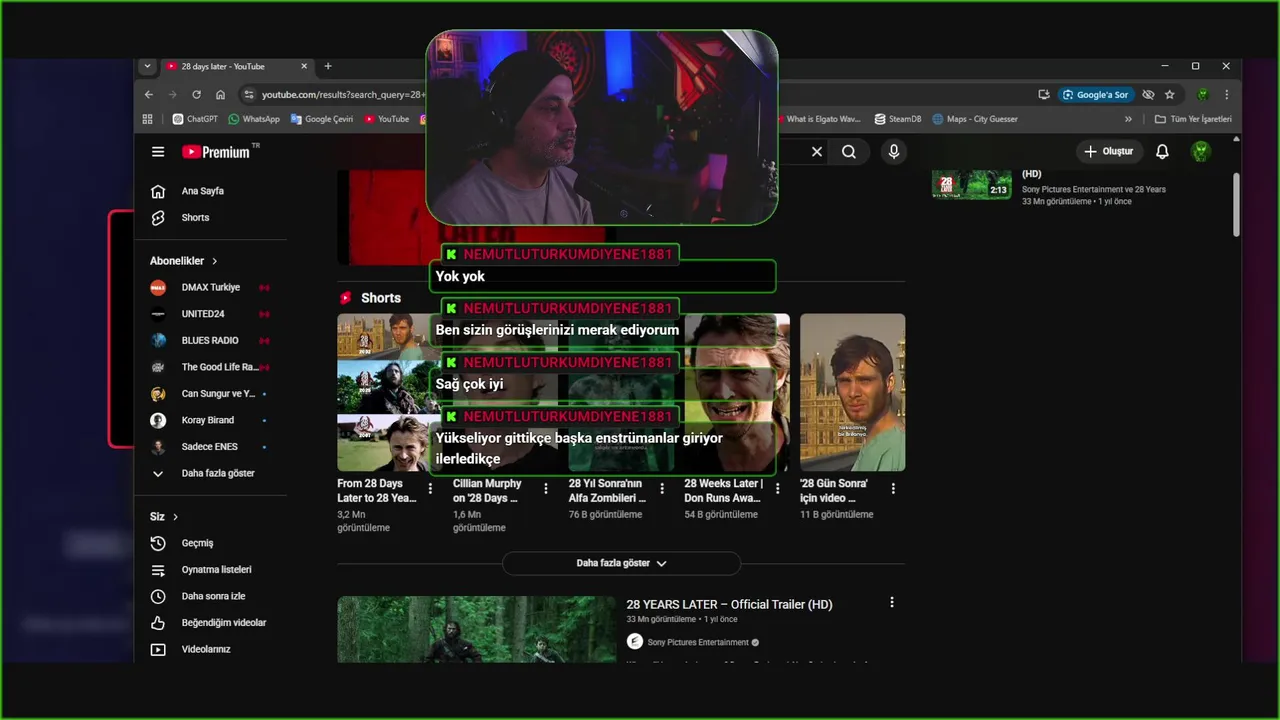Open the ChatGPT bookmark
Viewport: 1280px width, 720px height.
pos(195,119)
